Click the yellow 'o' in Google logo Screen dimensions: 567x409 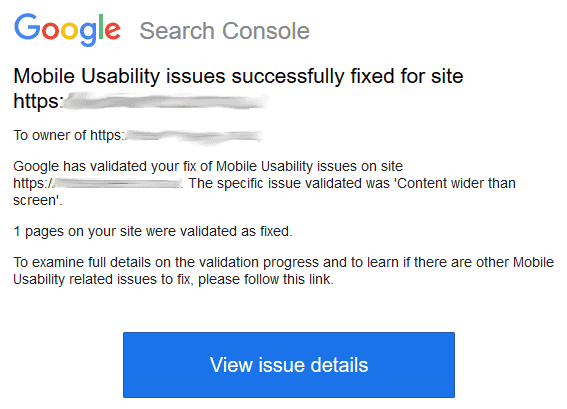pos(69,30)
